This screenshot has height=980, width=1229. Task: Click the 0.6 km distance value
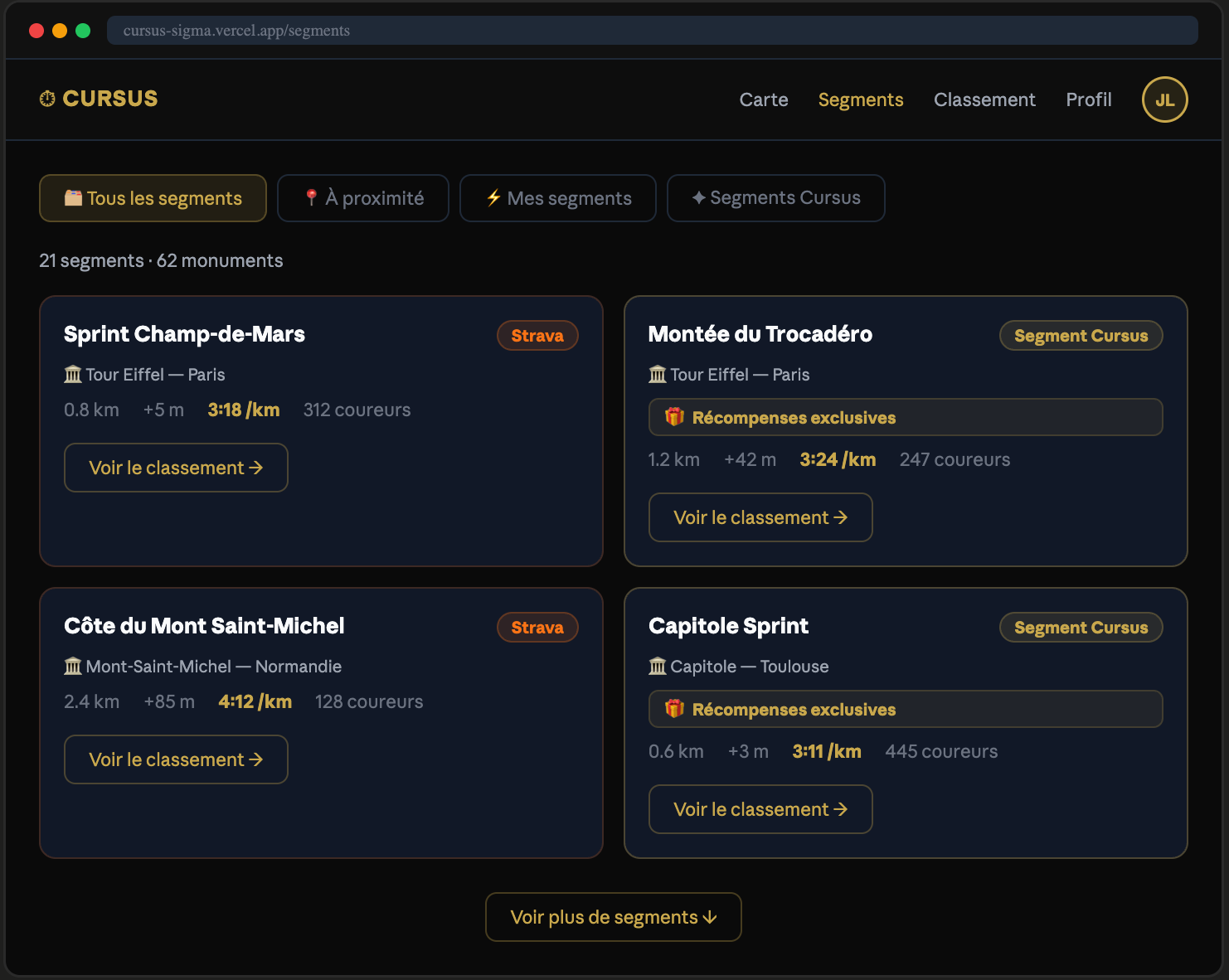point(676,751)
